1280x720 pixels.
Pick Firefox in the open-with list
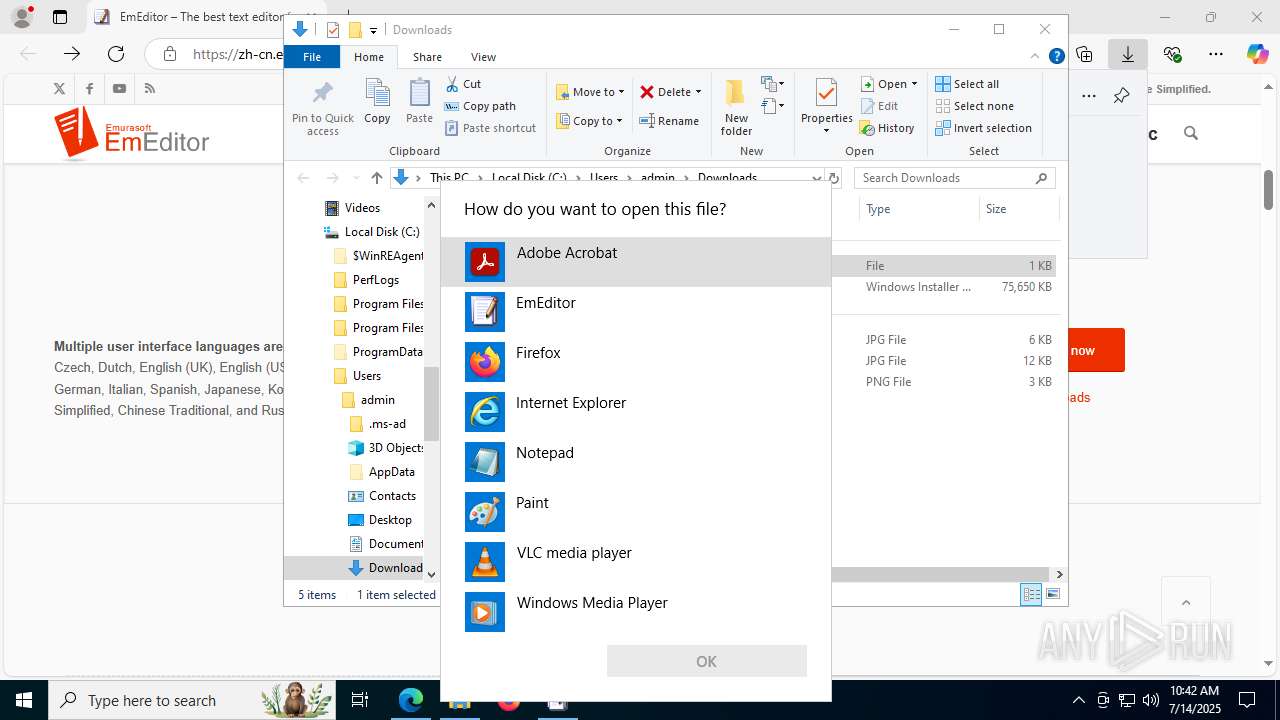(635, 362)
